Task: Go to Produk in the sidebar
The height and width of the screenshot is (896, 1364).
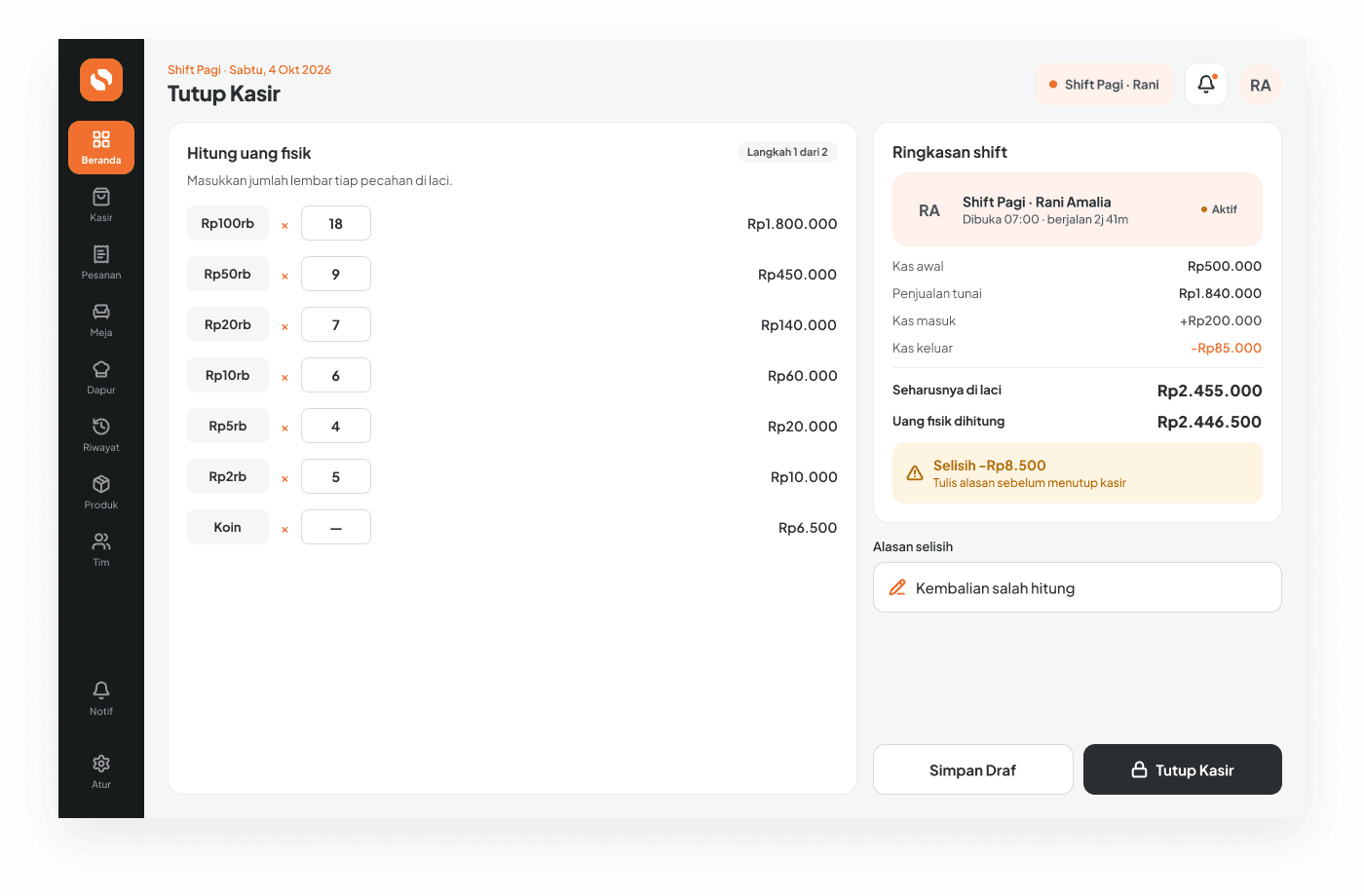Action: (x=101, y=492)
